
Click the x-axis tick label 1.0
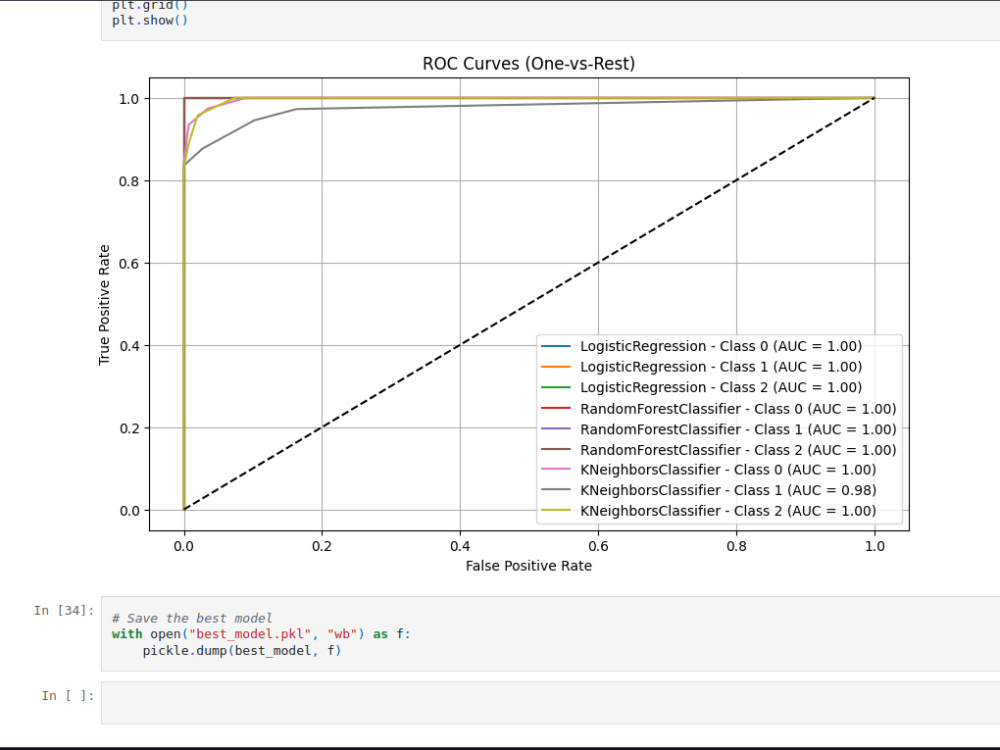[x=875, y=547]
